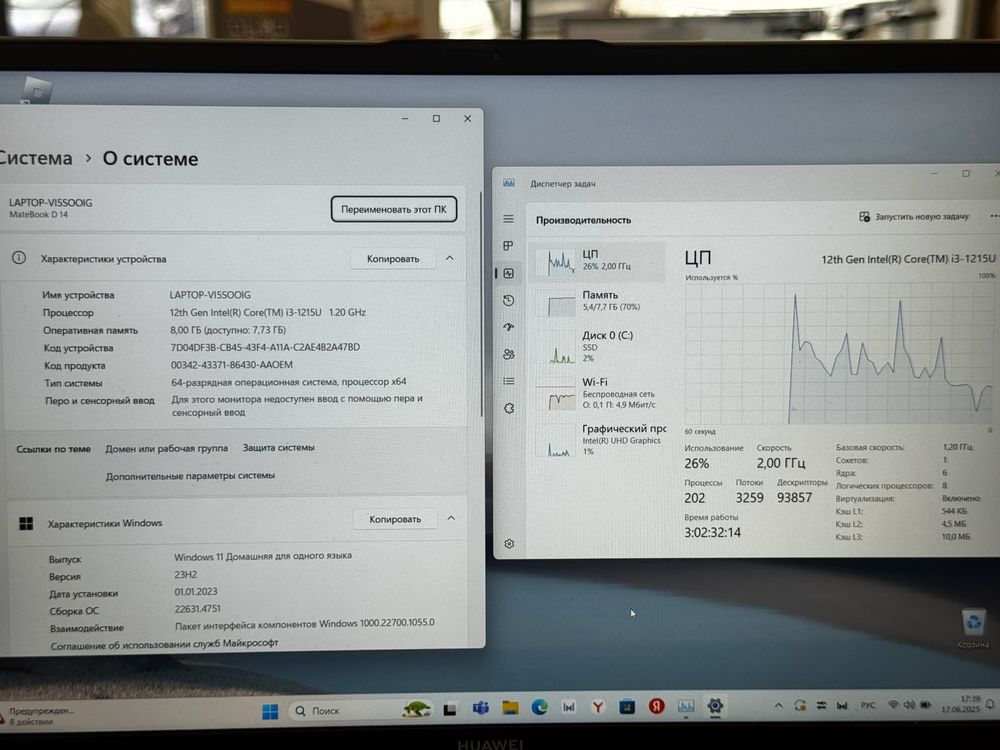Image resolution: width=1000 pixels, height=750 pixels.
Task: Click uptime value 3:02:32:14
Action: [x=712, y=533]
